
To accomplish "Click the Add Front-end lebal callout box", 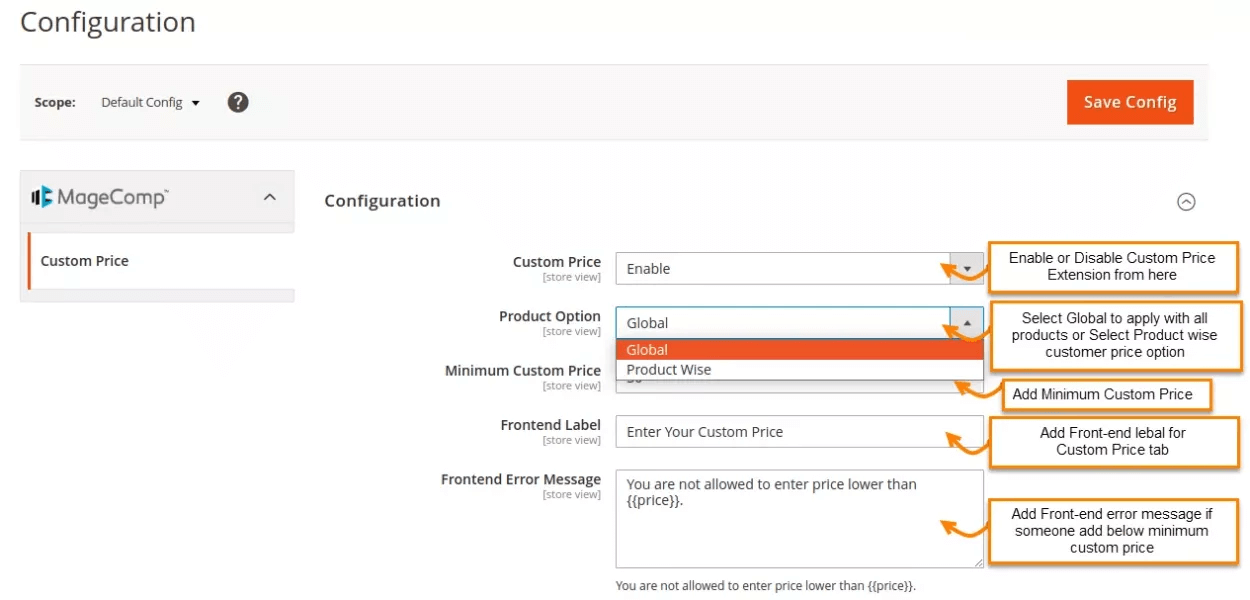I will (1112, 441).
